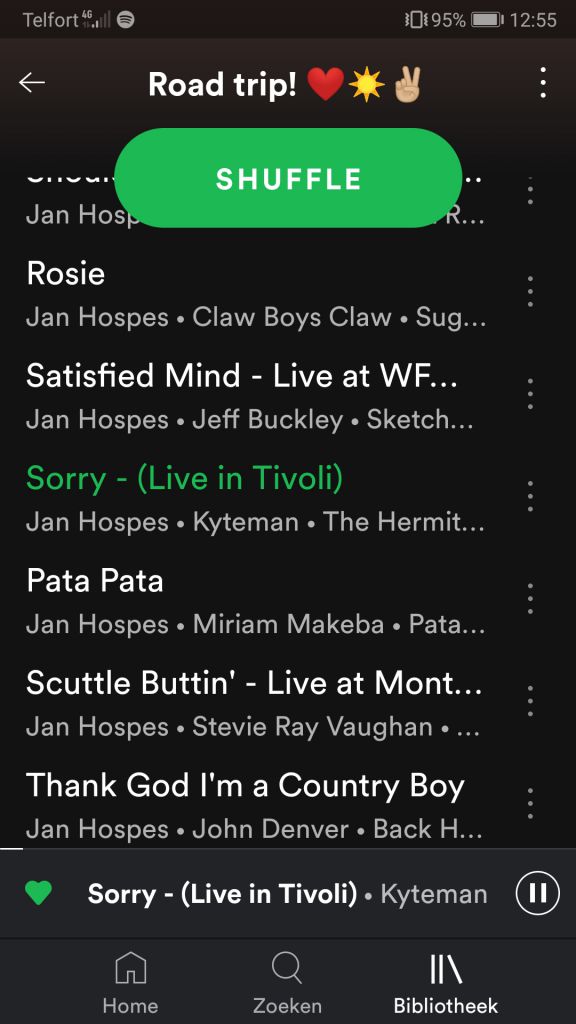The height and width of the screenshot is (1024, 576).
Task: Open now playing bar for Sorry
Action: pos(287,893)
